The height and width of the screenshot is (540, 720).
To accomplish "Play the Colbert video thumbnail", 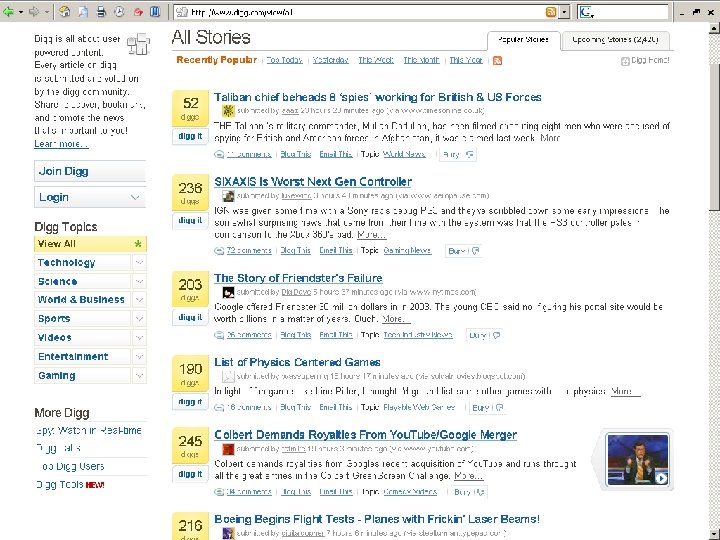I will (637, 460).
